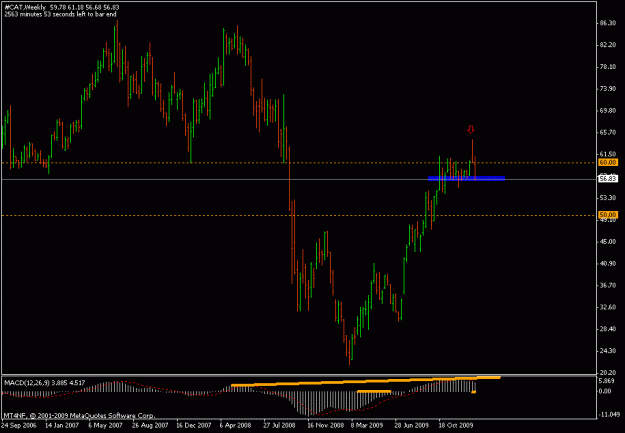Click the 45.00 price axis label
Image resolution: width=625 pixels, height=433 pixels.
(608, 242)
